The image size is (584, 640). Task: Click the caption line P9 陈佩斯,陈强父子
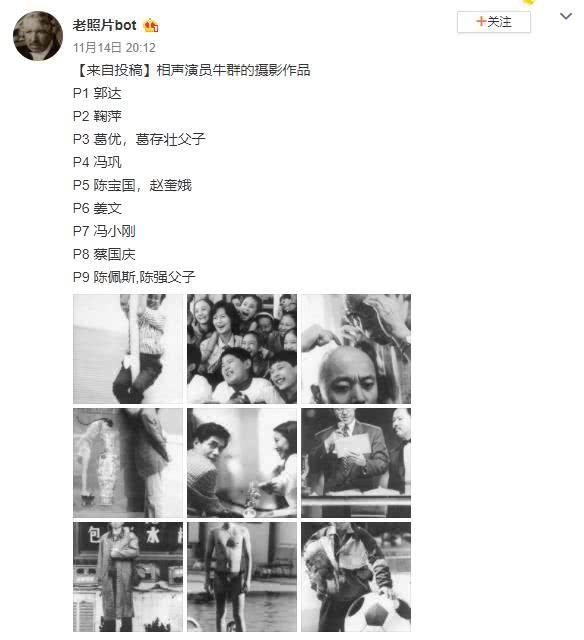tap(134, 277)
